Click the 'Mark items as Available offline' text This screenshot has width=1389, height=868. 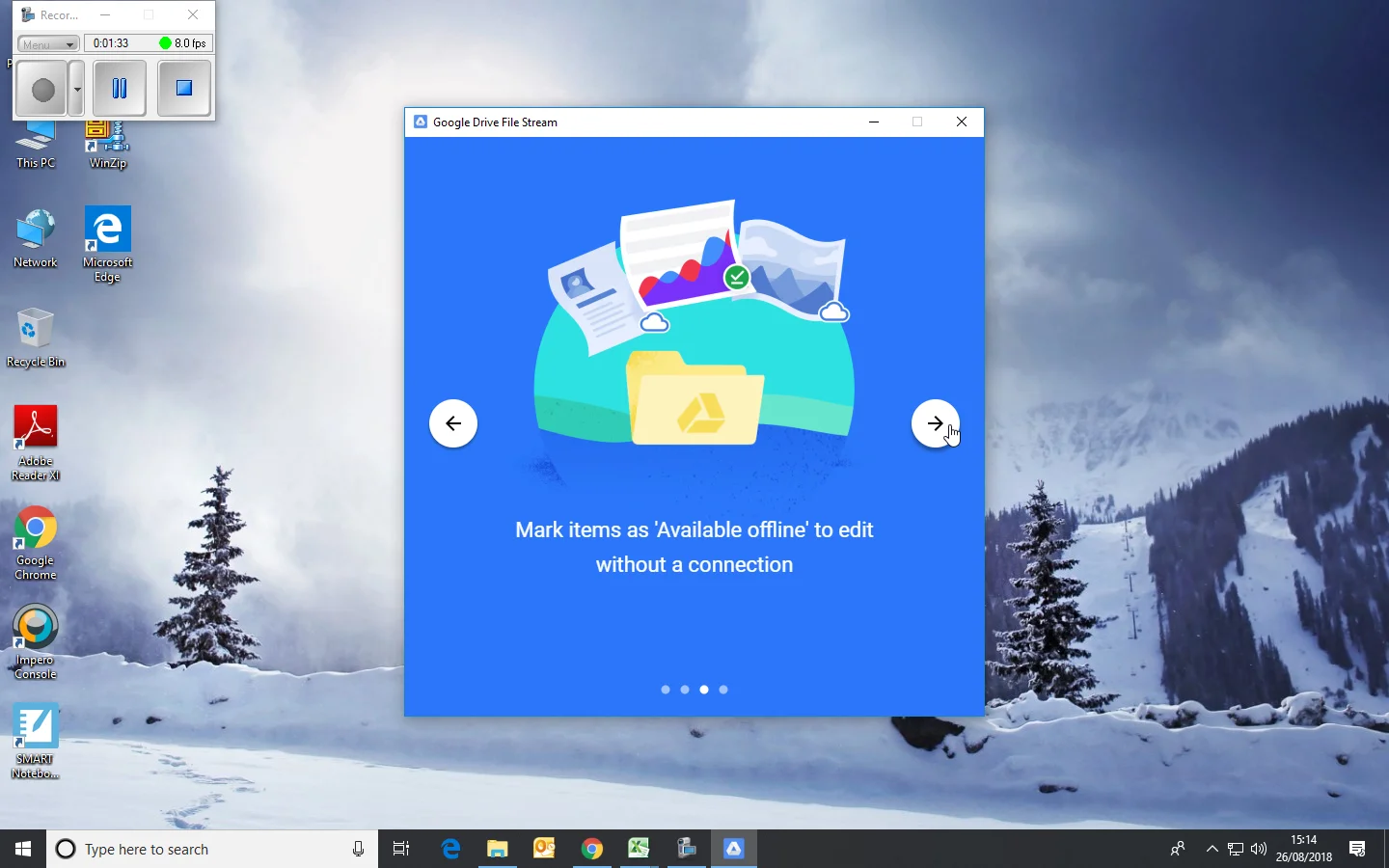point(694,547)
